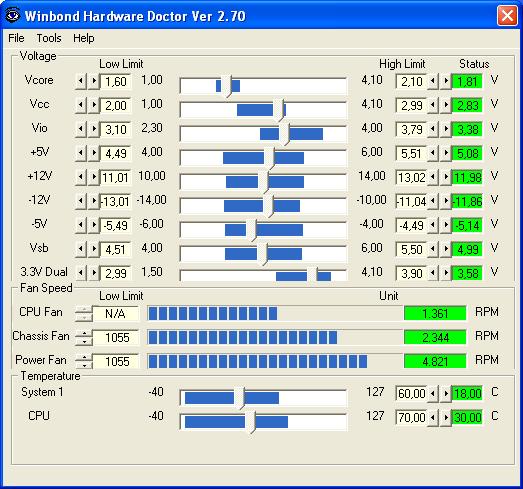Click the System 1 high limit 60,00 field

click(411, 394)
